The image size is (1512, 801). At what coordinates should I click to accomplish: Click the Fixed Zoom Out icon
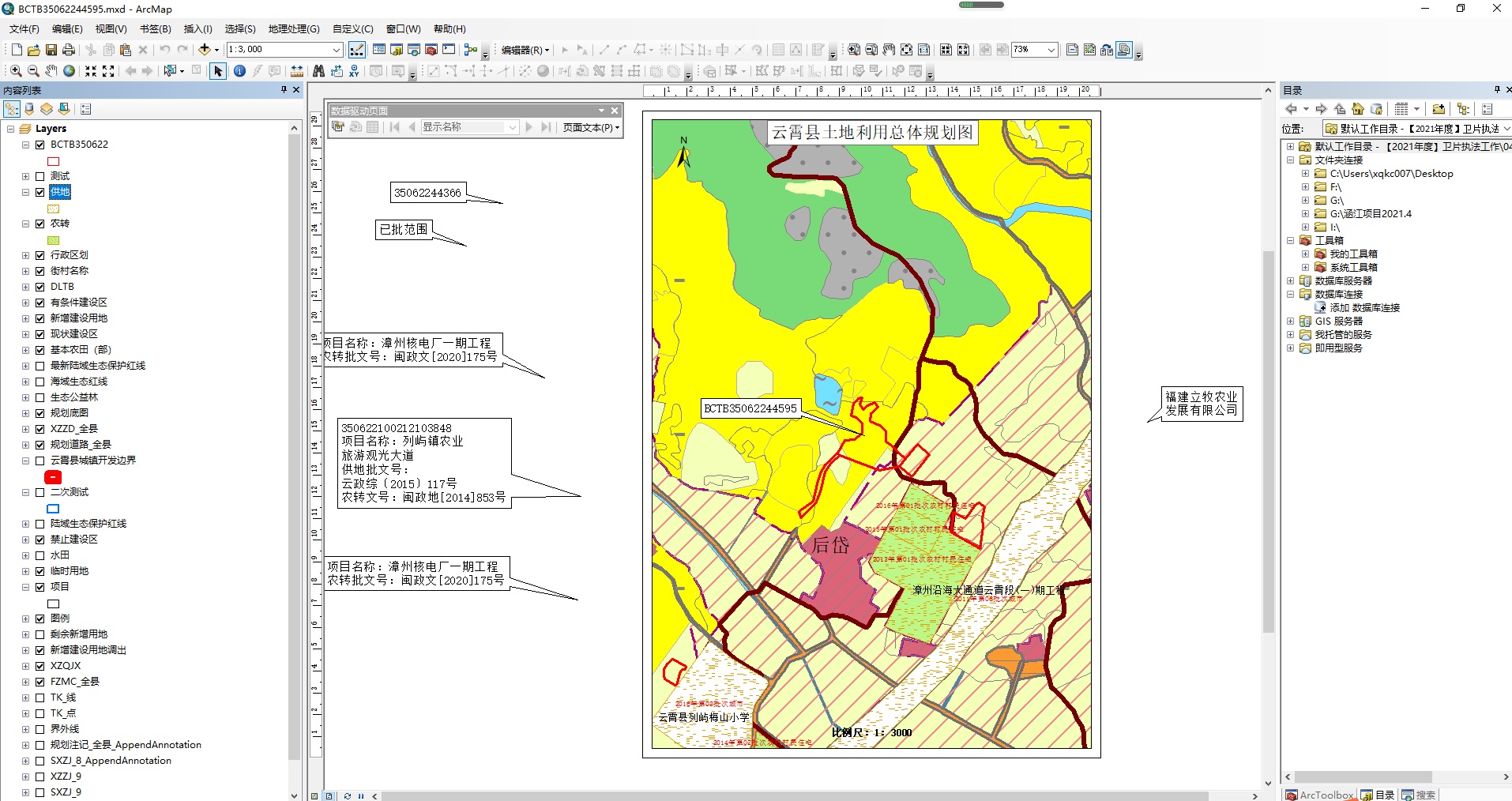108,71
